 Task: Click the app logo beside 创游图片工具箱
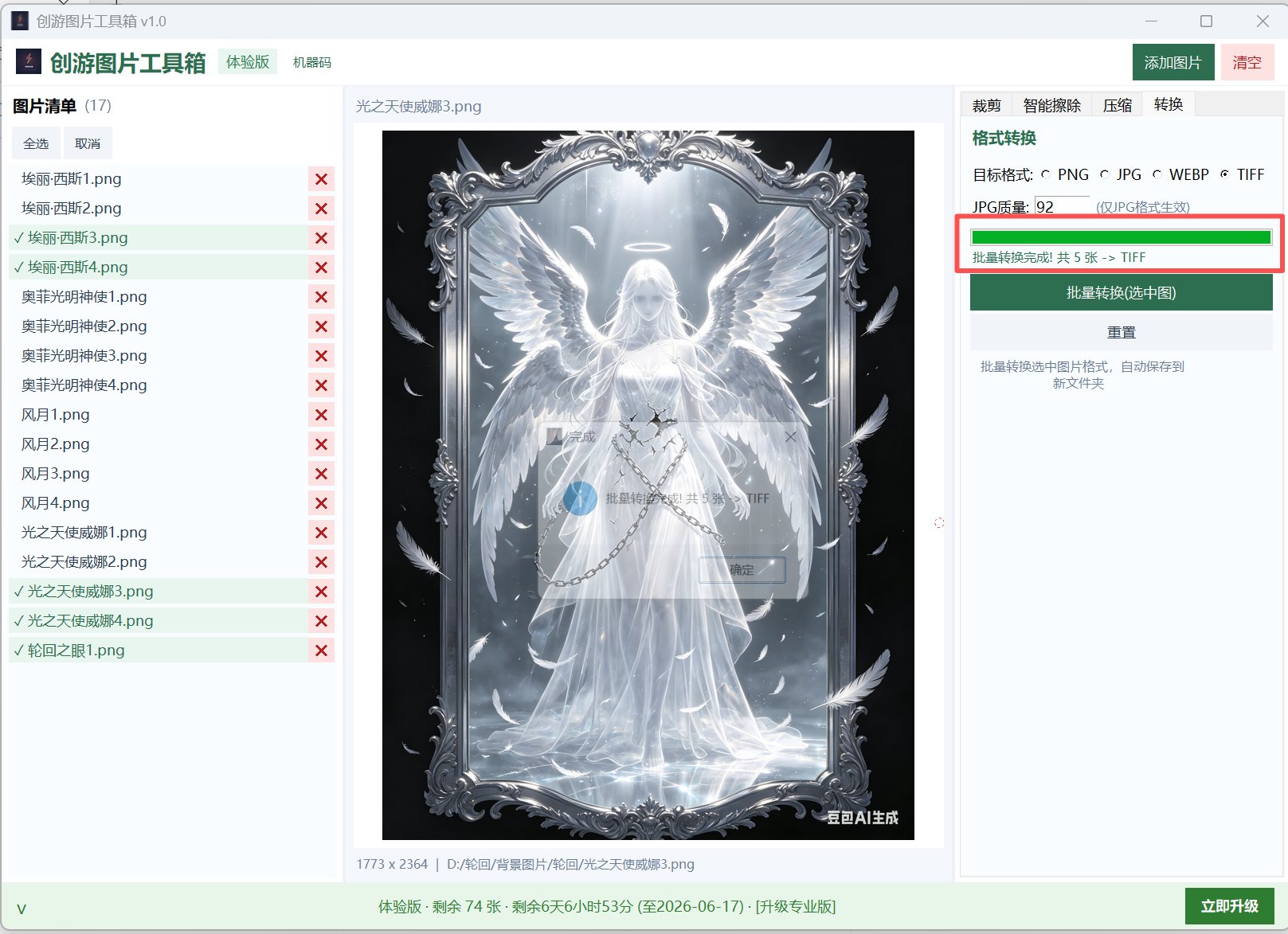coord(29,61)
